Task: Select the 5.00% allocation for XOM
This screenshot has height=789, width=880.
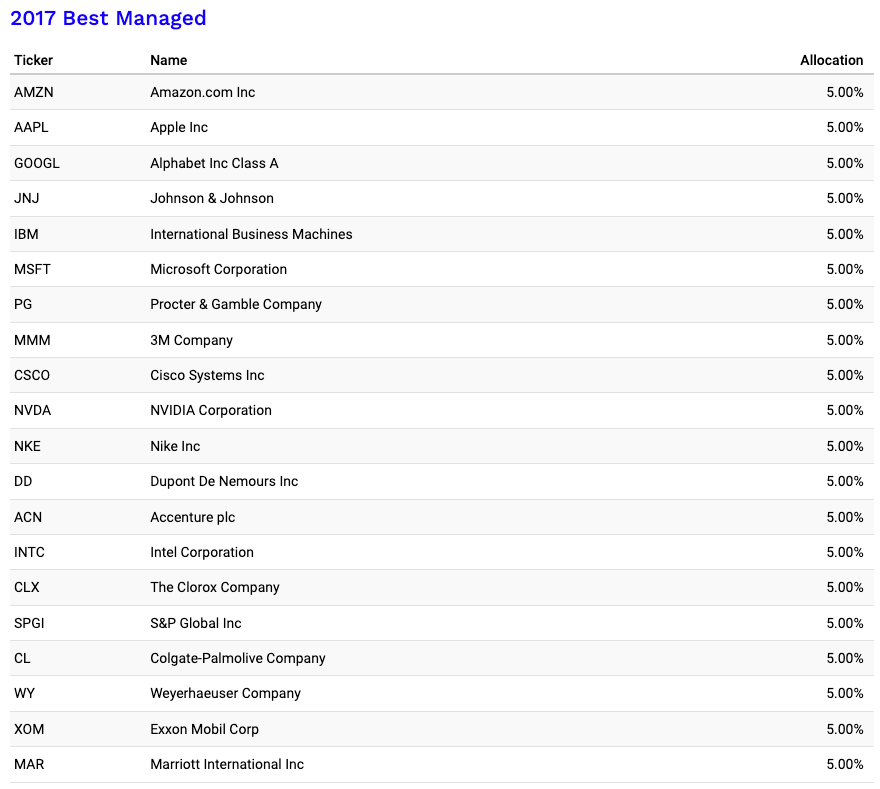Action: 845,730
